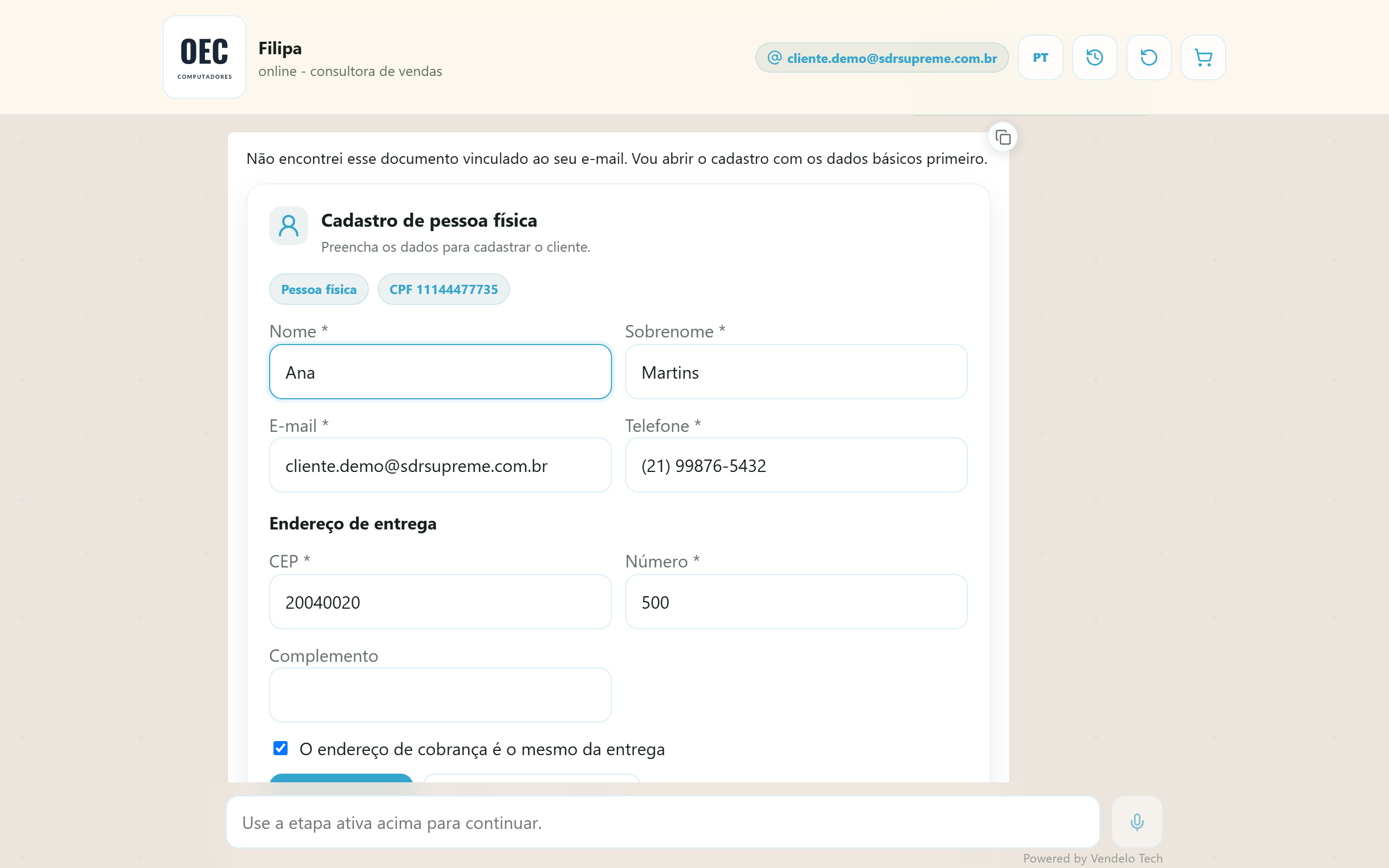Click the checkbox label 'O endereço de cobrança'

(x=482, y=749)
